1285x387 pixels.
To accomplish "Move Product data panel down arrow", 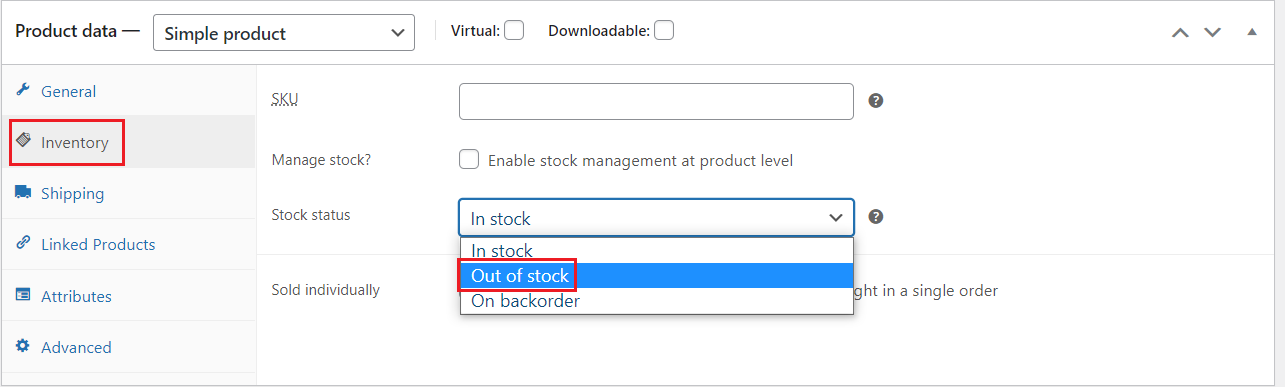I will 1213,32.
